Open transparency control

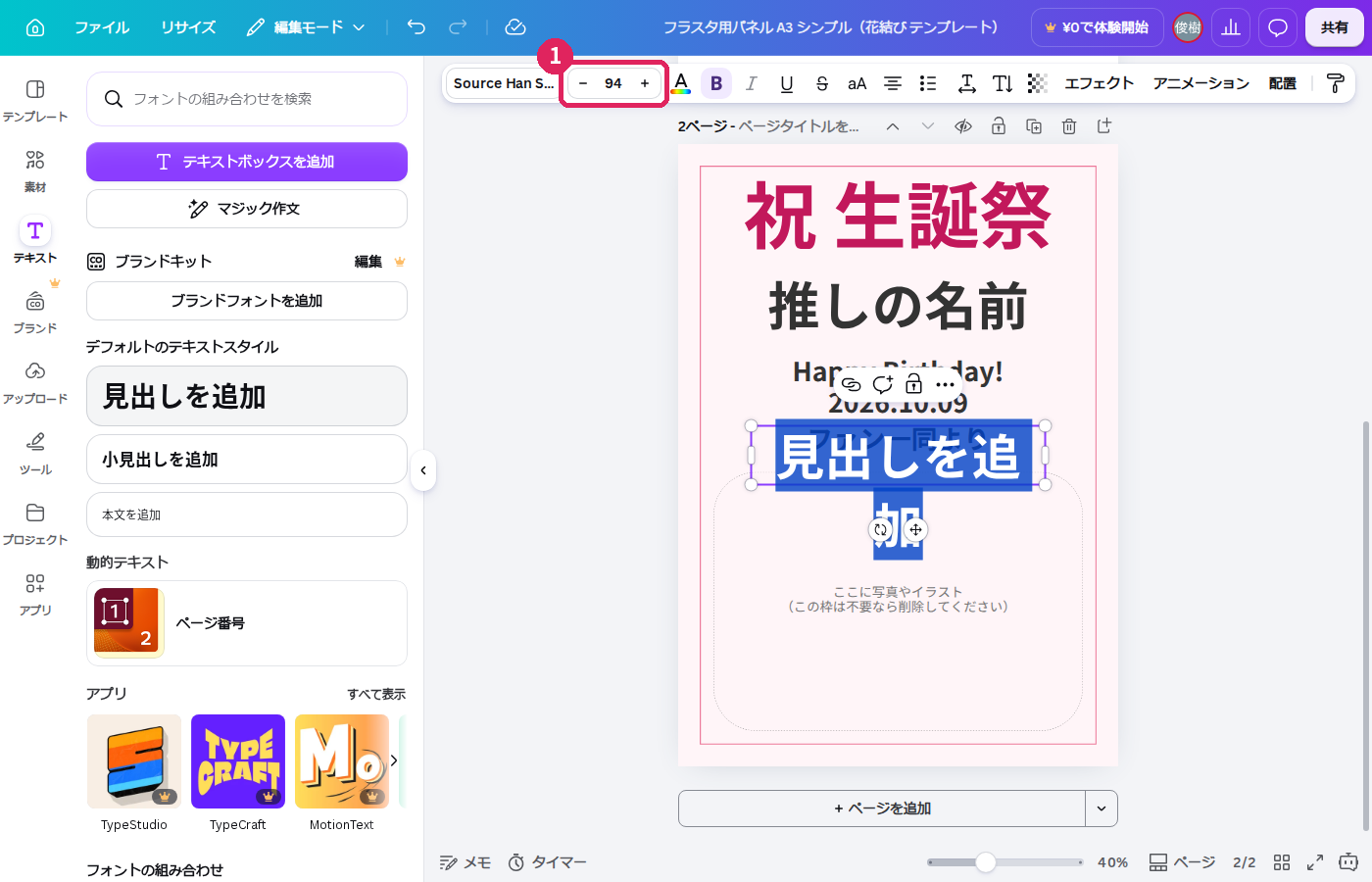(x=1038, y=83)
